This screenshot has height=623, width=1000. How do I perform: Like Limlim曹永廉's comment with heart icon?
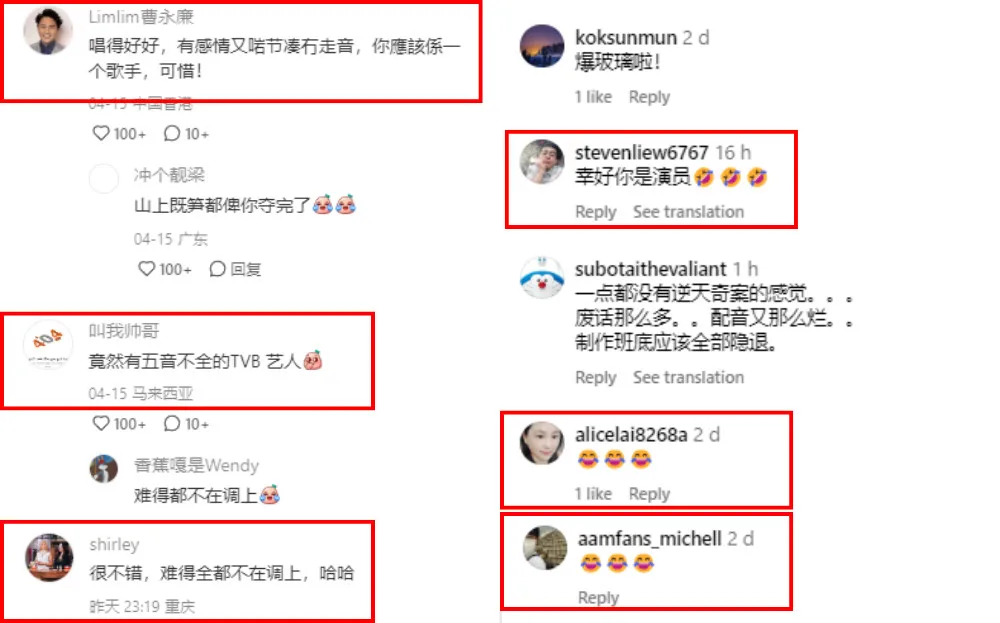101,133
